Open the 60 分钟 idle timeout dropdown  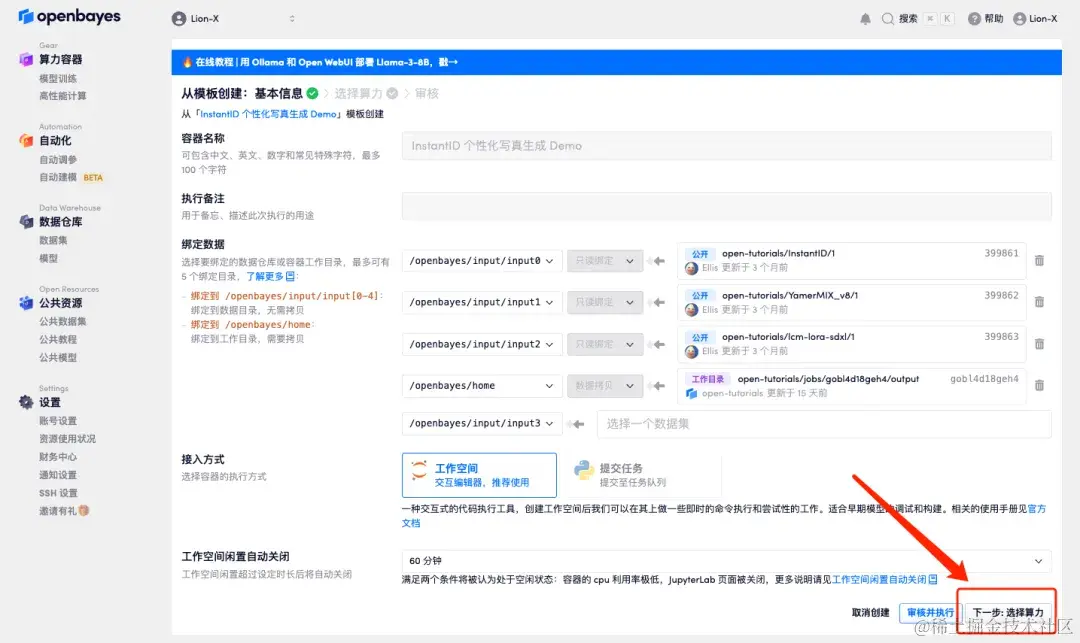727,561
